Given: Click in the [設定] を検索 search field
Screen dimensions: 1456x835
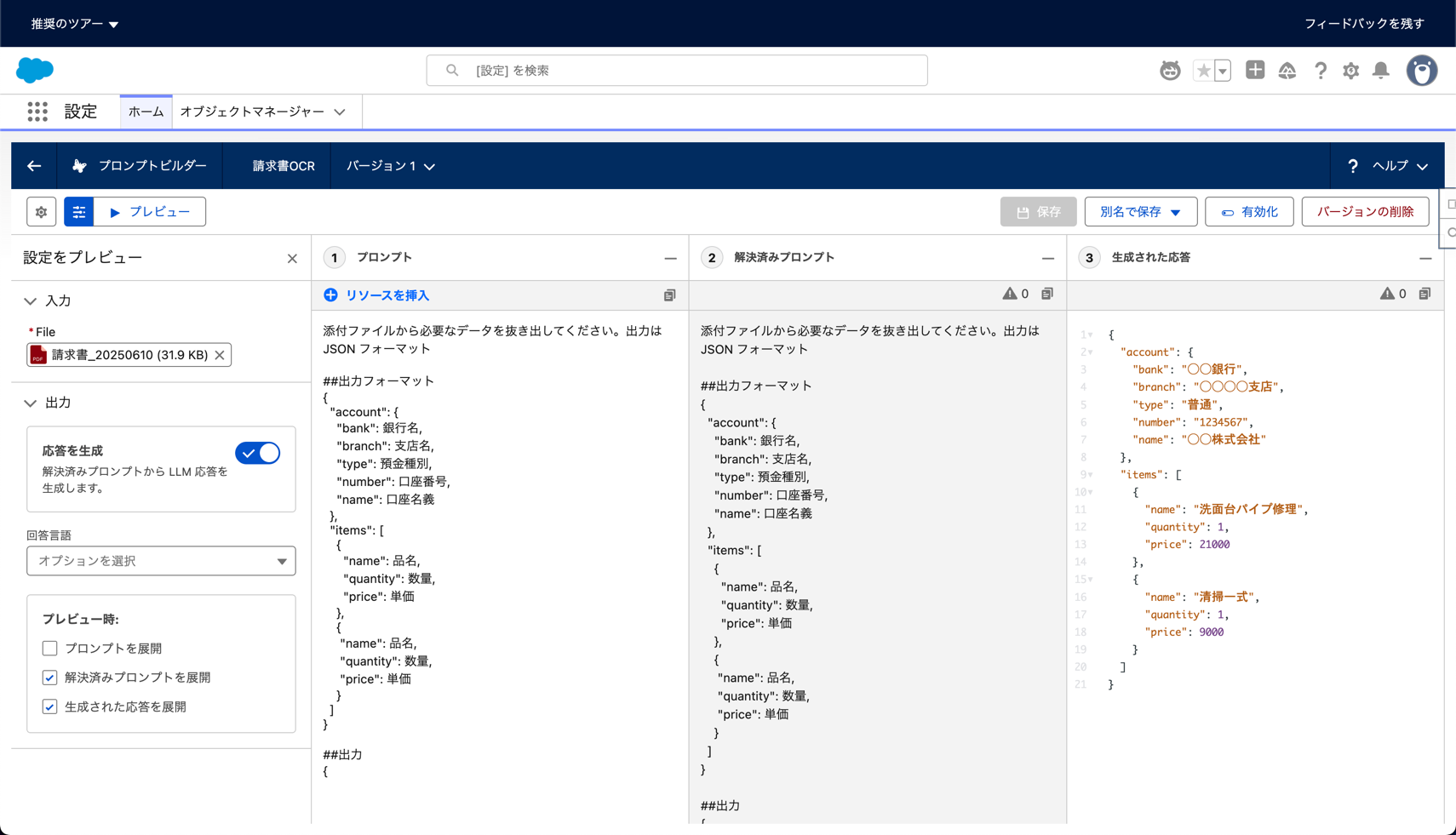Looking at the screenshot, I should 677,71.
